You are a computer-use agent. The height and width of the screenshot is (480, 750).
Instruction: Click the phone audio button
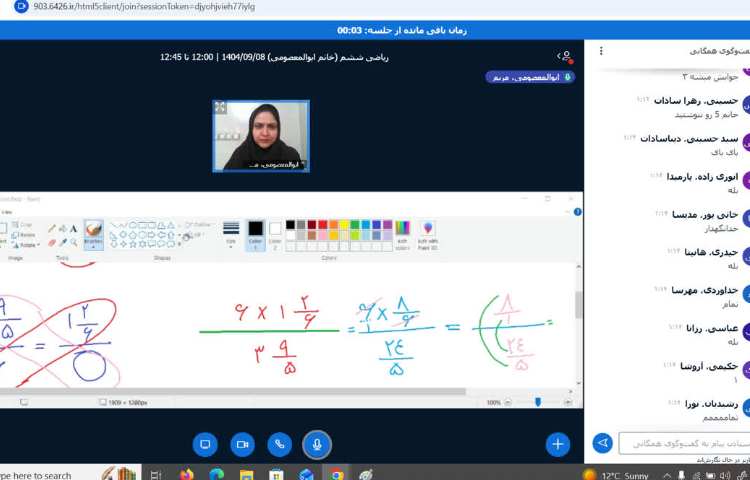click(x=280, y=444)
